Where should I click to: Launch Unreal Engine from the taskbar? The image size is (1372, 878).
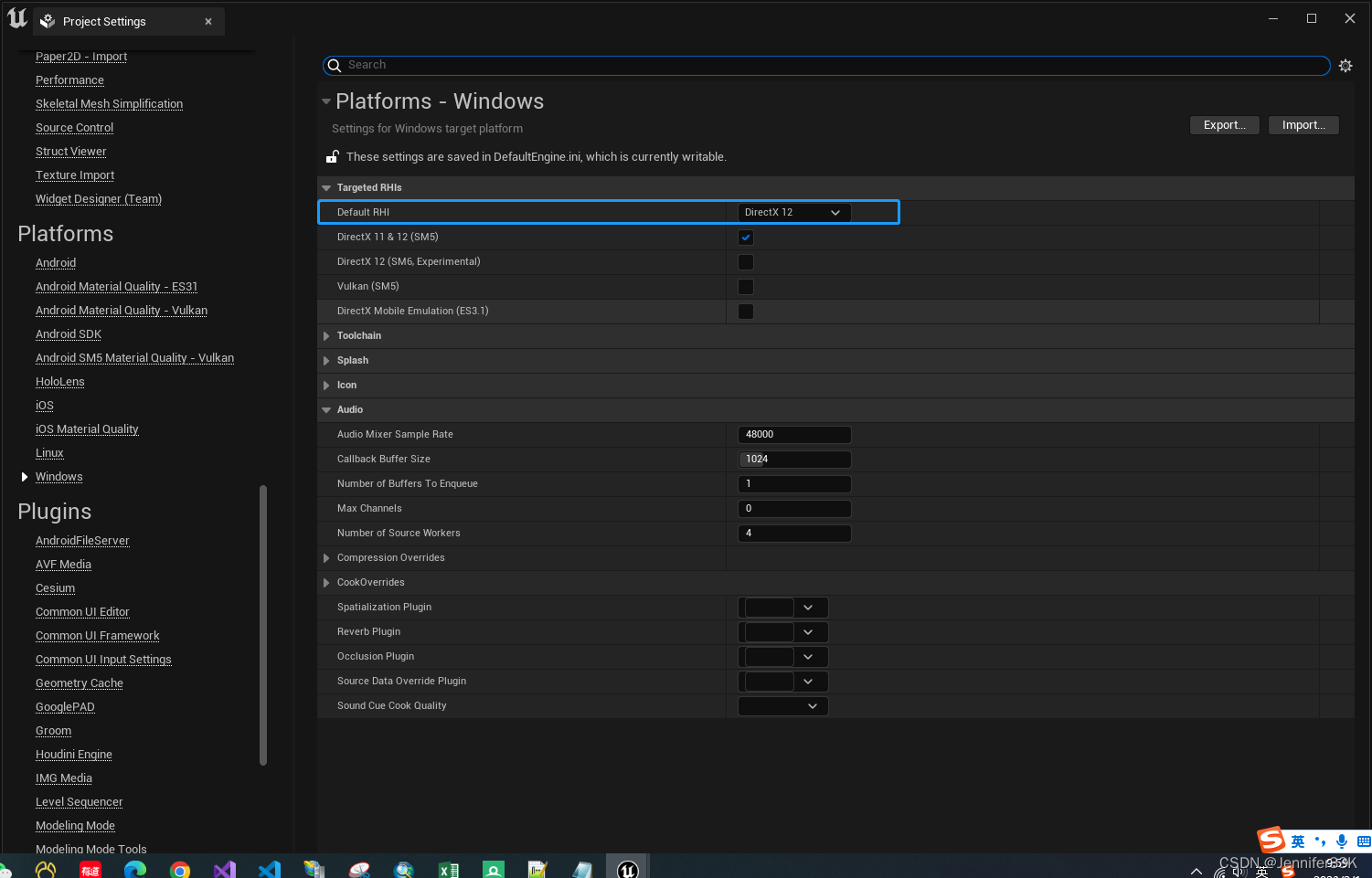pyautogui.click(x=627, y=866)
